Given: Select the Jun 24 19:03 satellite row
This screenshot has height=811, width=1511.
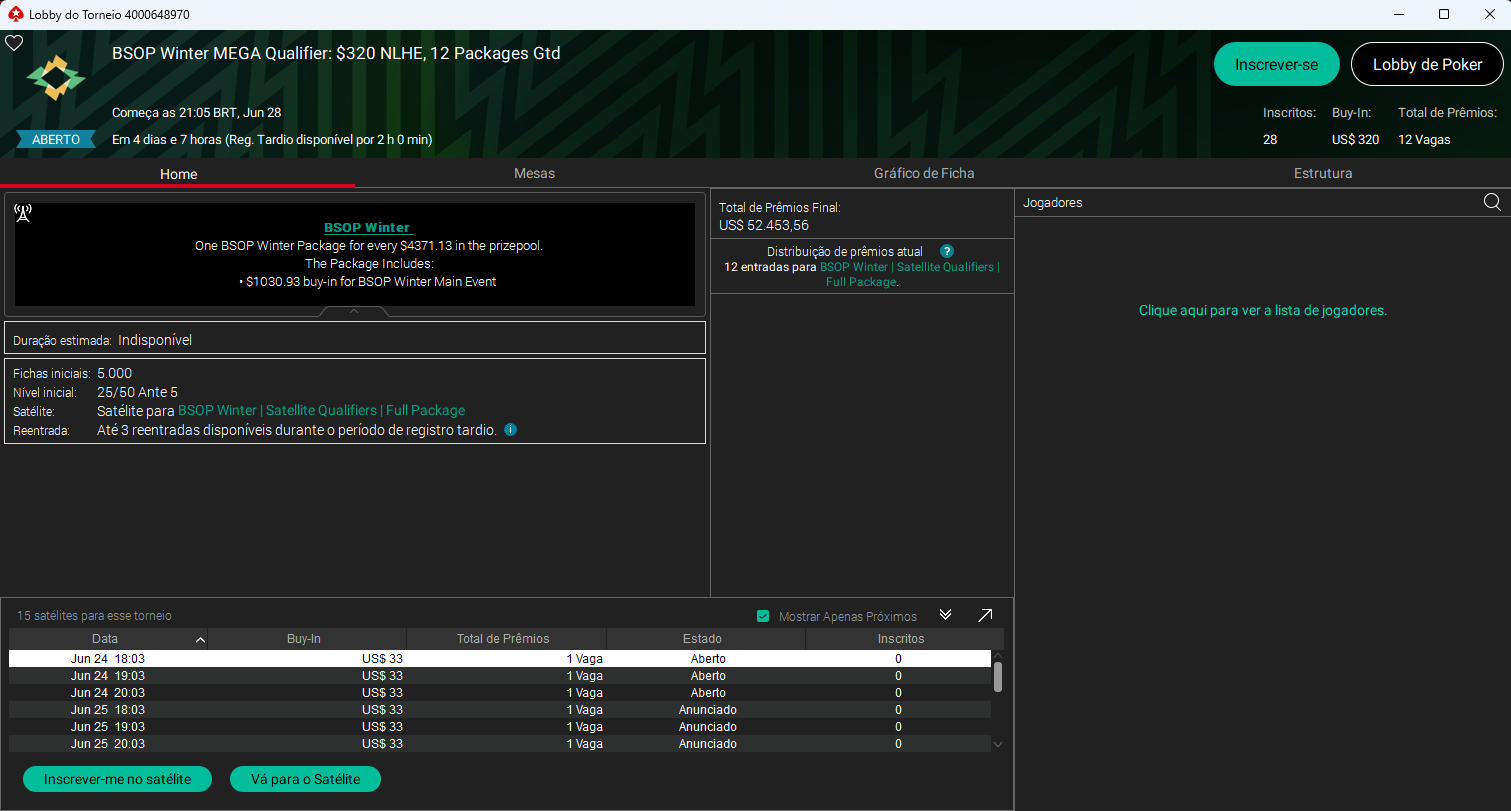Looking at the screenshot, I should click(x=500, y=676).
